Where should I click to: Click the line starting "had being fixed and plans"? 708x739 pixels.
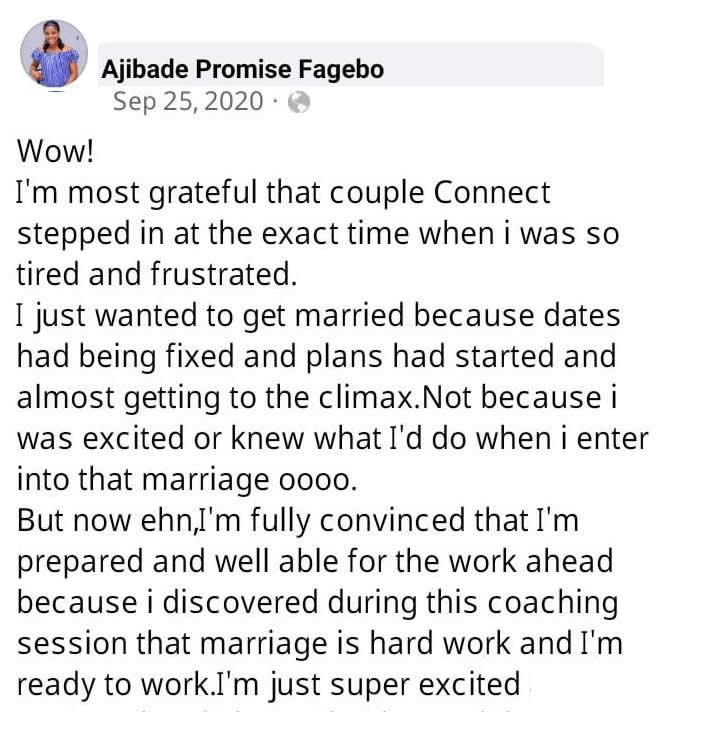316,357
